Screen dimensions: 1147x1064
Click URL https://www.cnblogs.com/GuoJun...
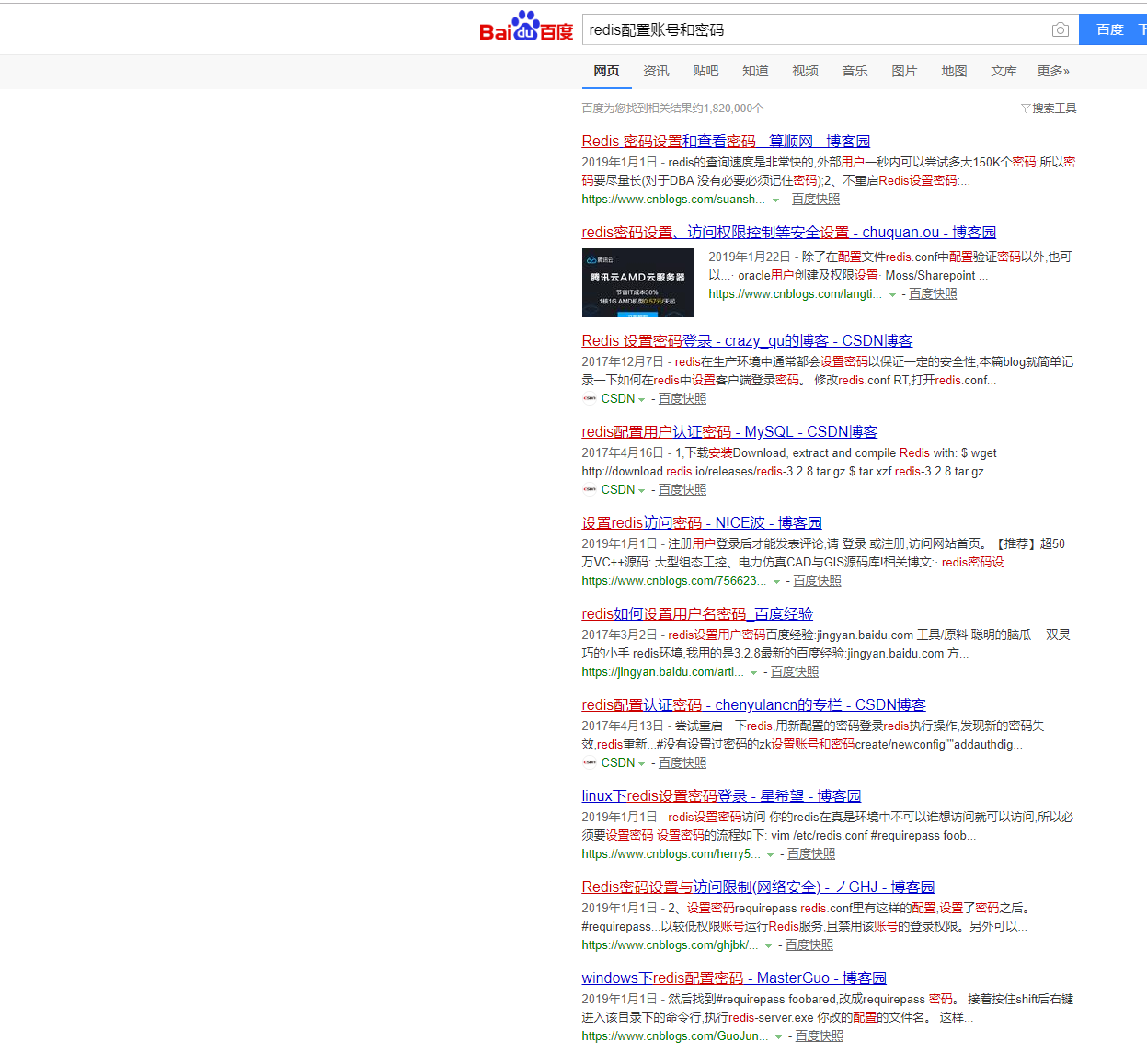tap(675, 1035)
